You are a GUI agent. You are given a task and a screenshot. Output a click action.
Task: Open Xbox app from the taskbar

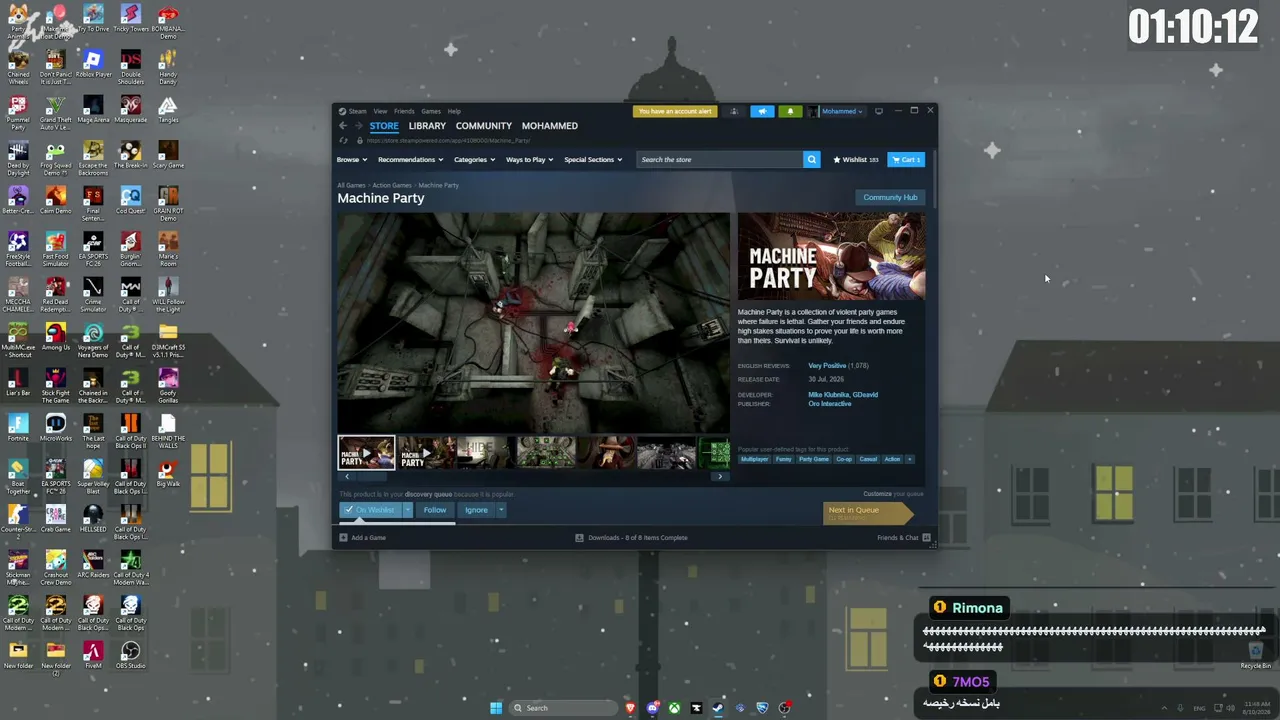pos(675,708)
